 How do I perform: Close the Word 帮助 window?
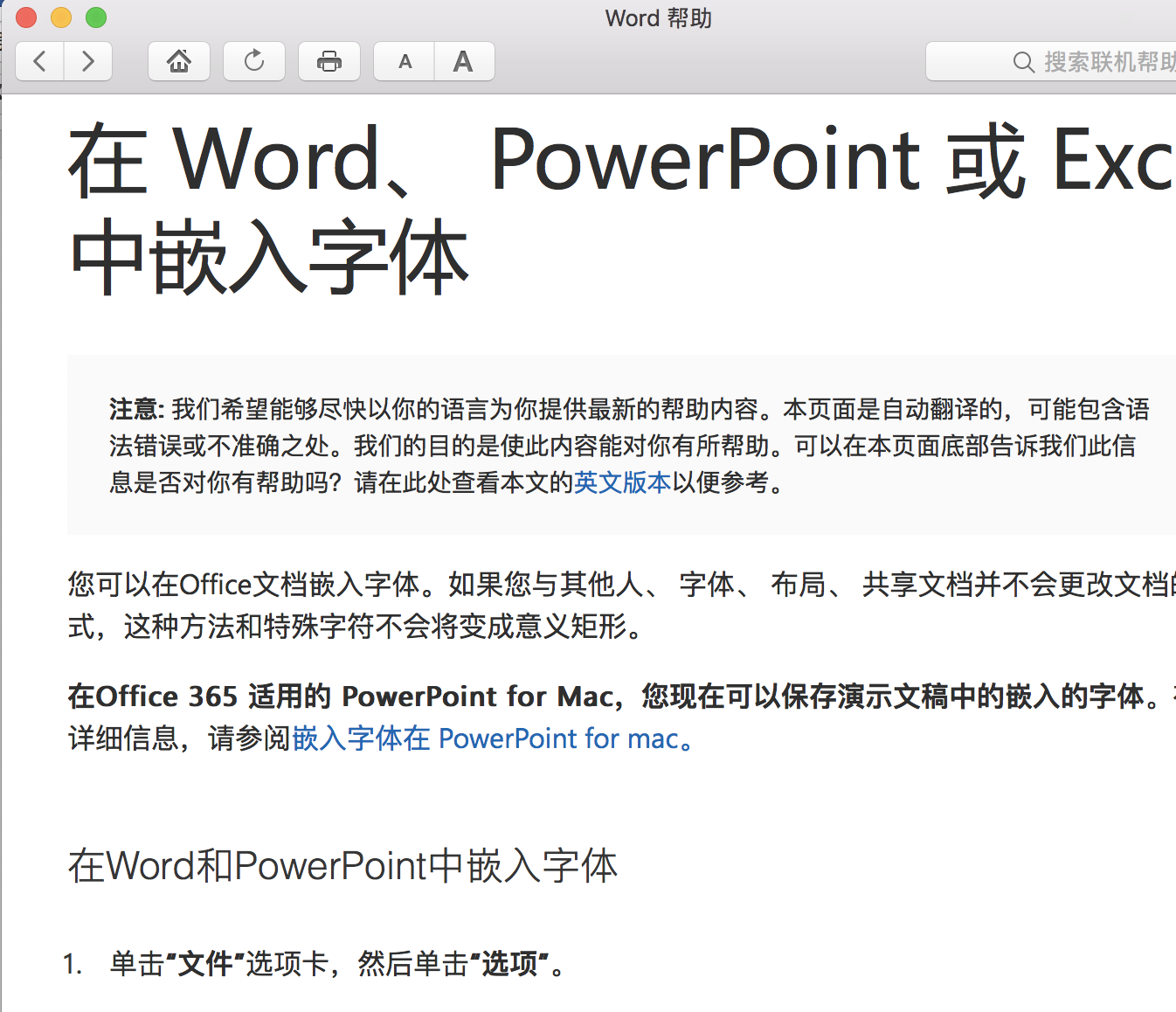(26, 17)
